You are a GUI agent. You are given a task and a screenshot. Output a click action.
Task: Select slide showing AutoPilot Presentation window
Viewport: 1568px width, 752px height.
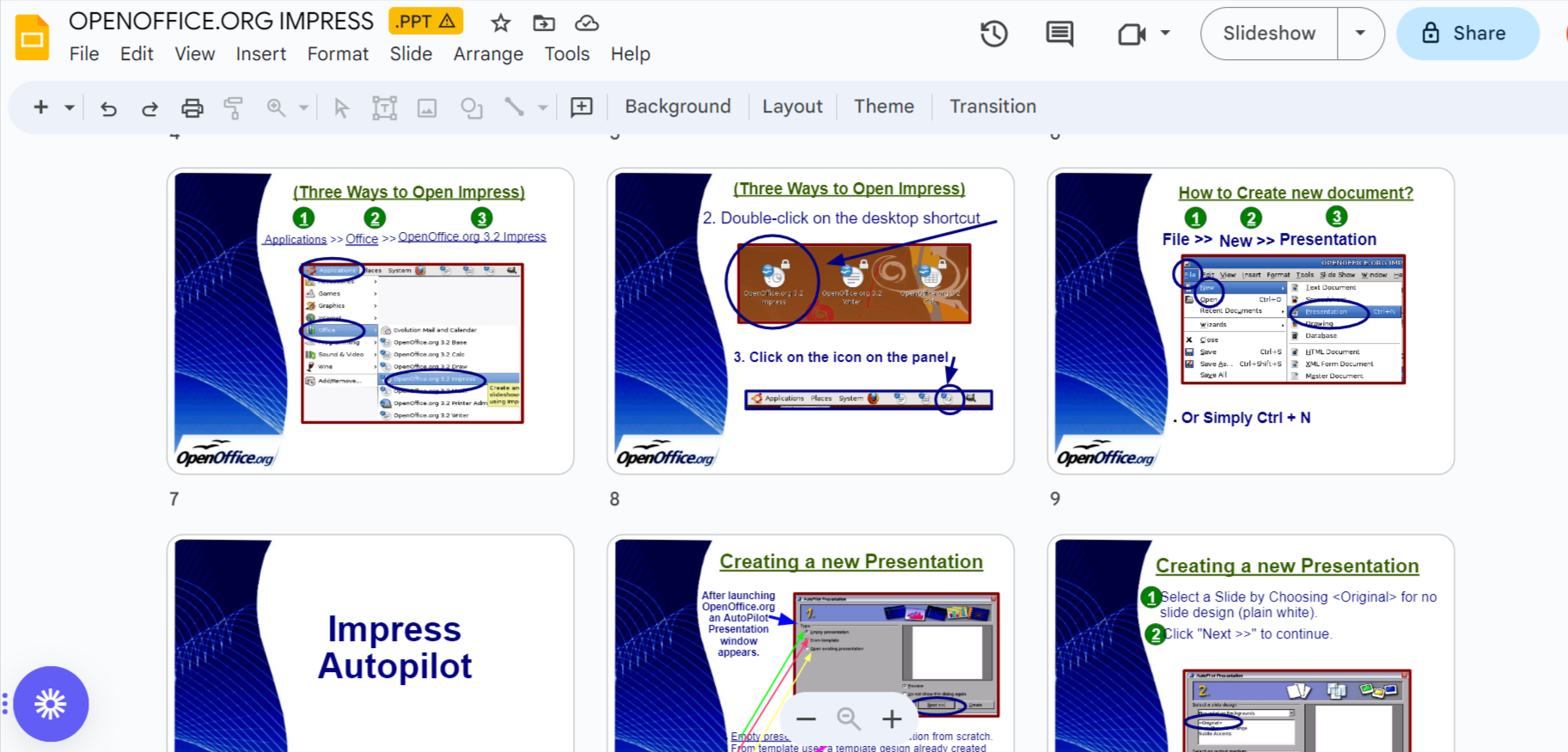(x=810, y=644)
